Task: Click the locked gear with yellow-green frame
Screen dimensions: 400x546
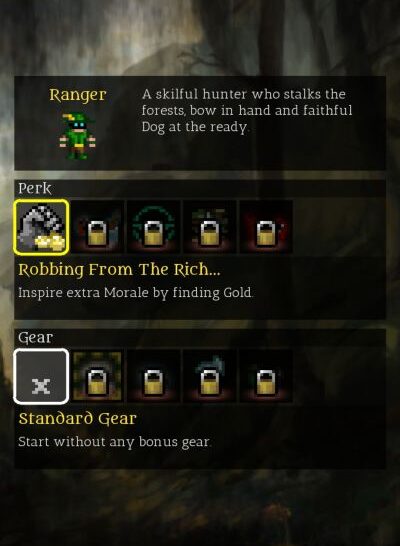Action: (97, 376)
